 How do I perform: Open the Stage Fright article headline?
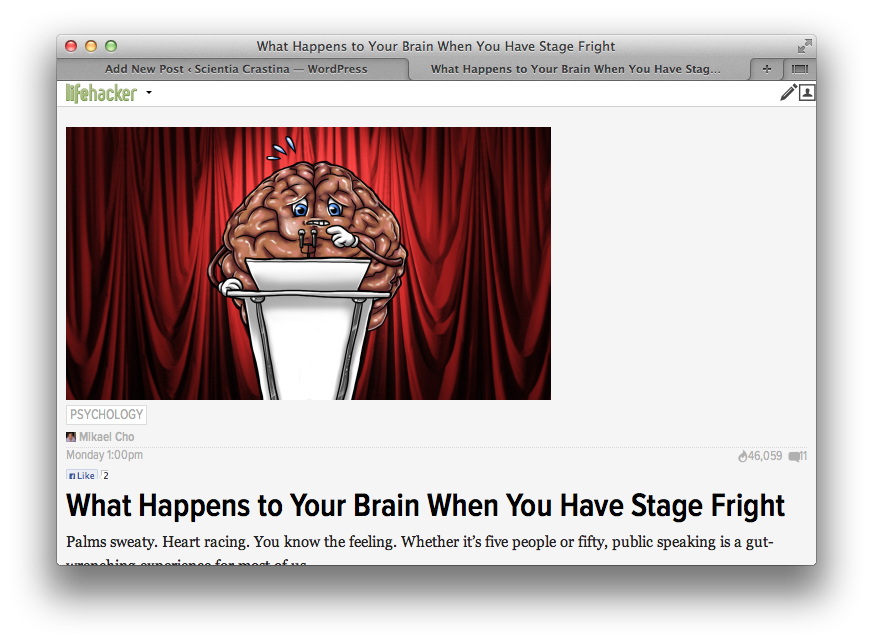pos(425,505)
